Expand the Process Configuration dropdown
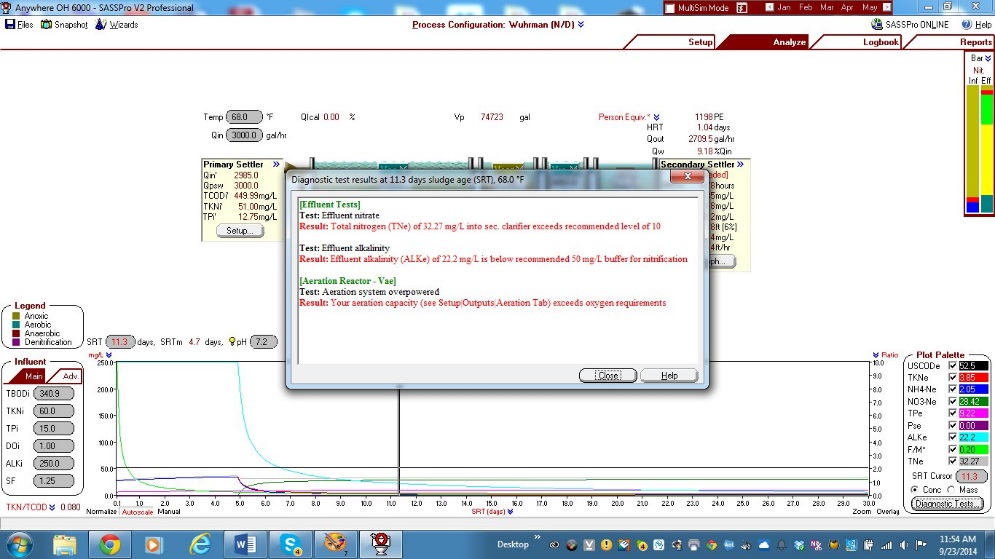 pyautogui.click(x=581, y=24)
